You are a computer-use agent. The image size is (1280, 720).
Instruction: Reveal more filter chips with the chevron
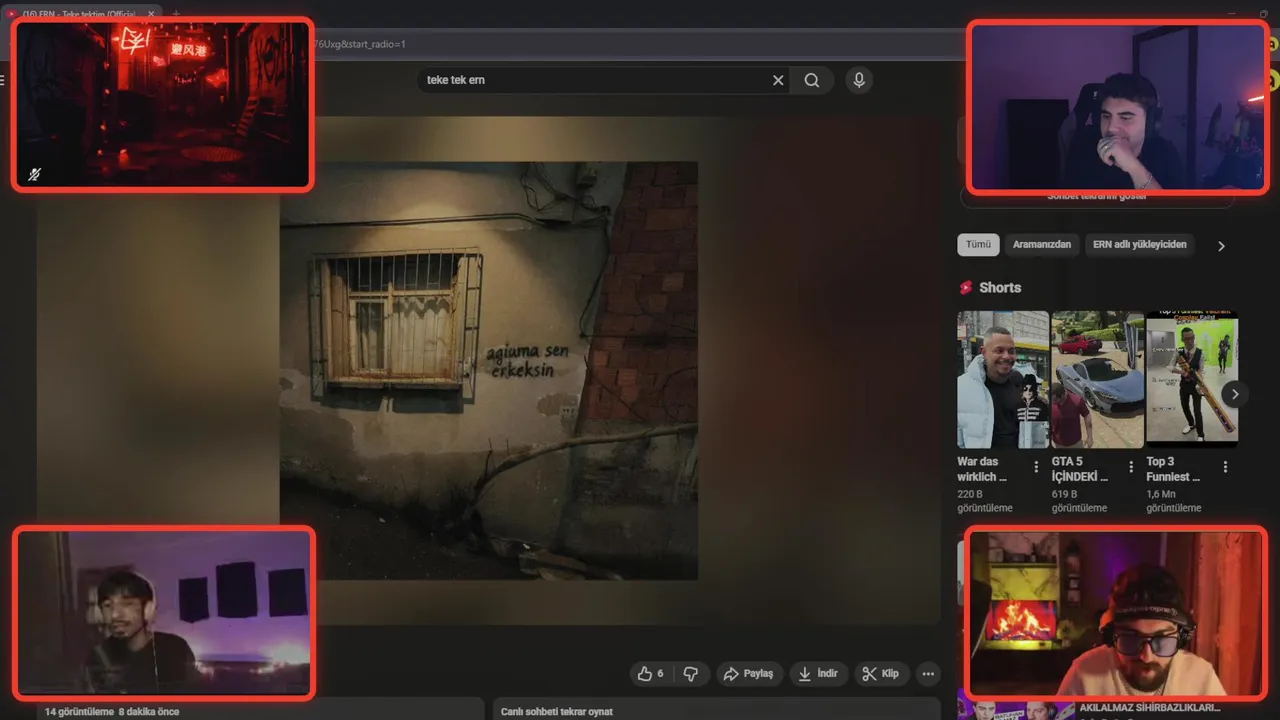[x=1221, y=246]
